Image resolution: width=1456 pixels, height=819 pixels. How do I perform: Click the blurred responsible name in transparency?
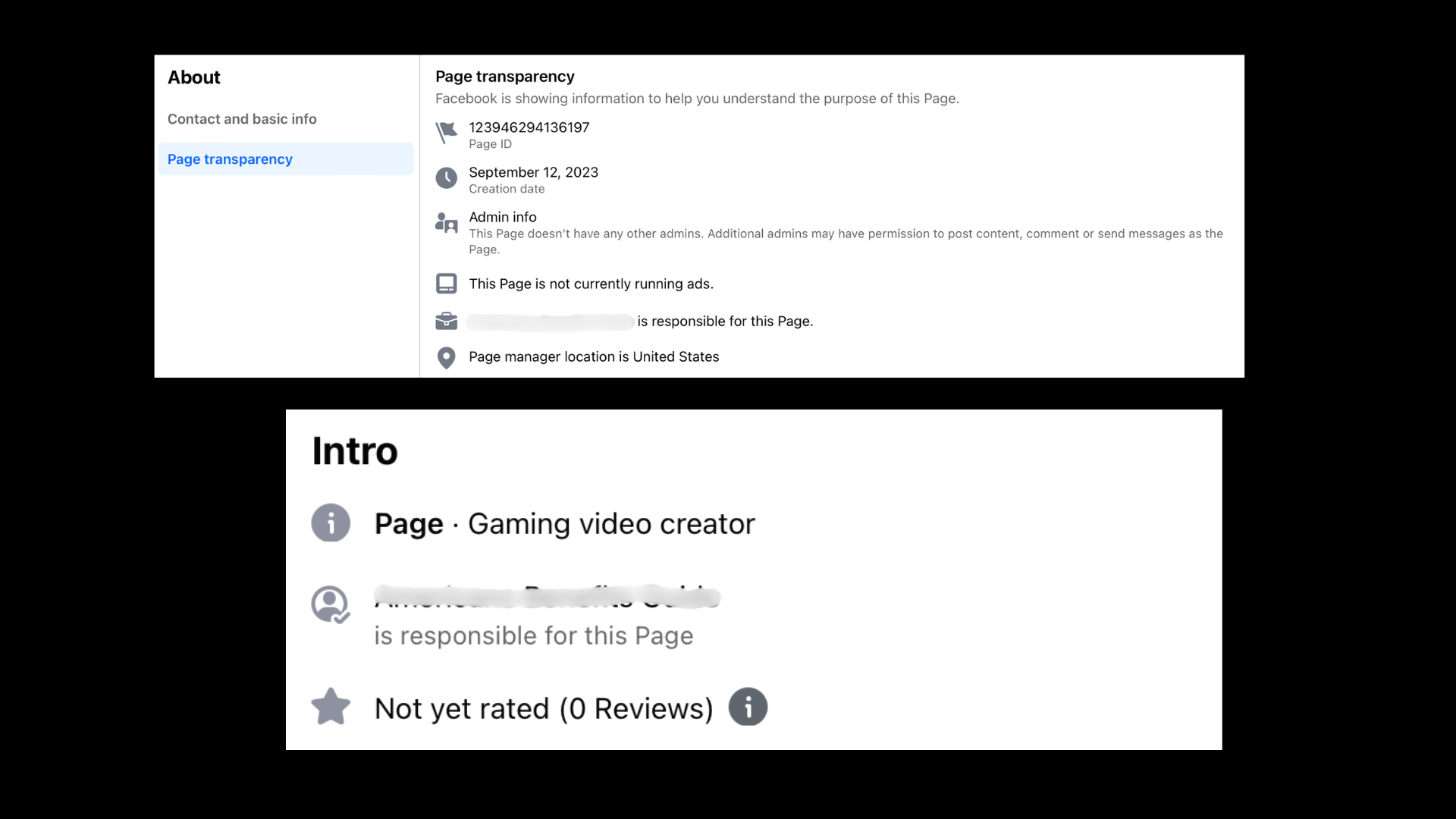551,322
